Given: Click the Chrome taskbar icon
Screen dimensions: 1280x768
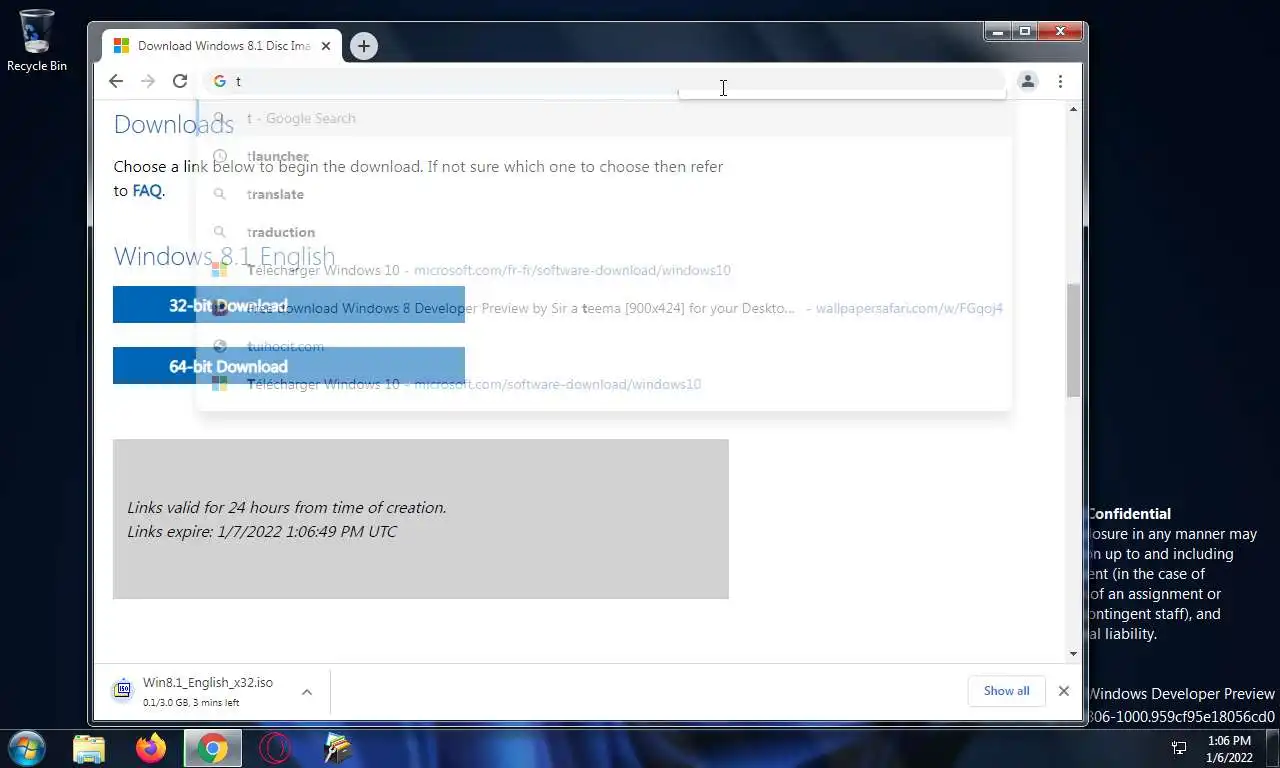Looking at the screenshot, I should pos(212,748).
